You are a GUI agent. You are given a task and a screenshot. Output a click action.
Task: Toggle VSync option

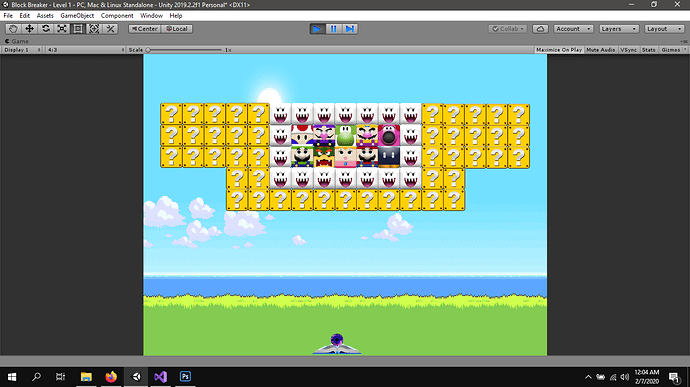[x=628, y=50]
